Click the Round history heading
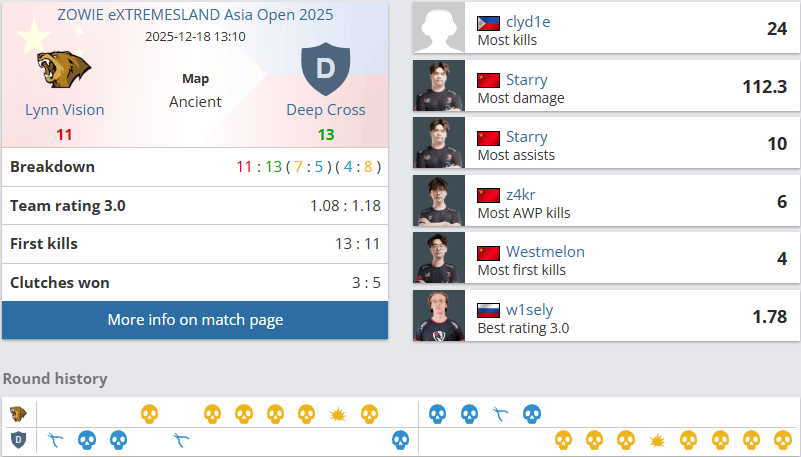This screenshot has width=801, height=457. (55, 379)
